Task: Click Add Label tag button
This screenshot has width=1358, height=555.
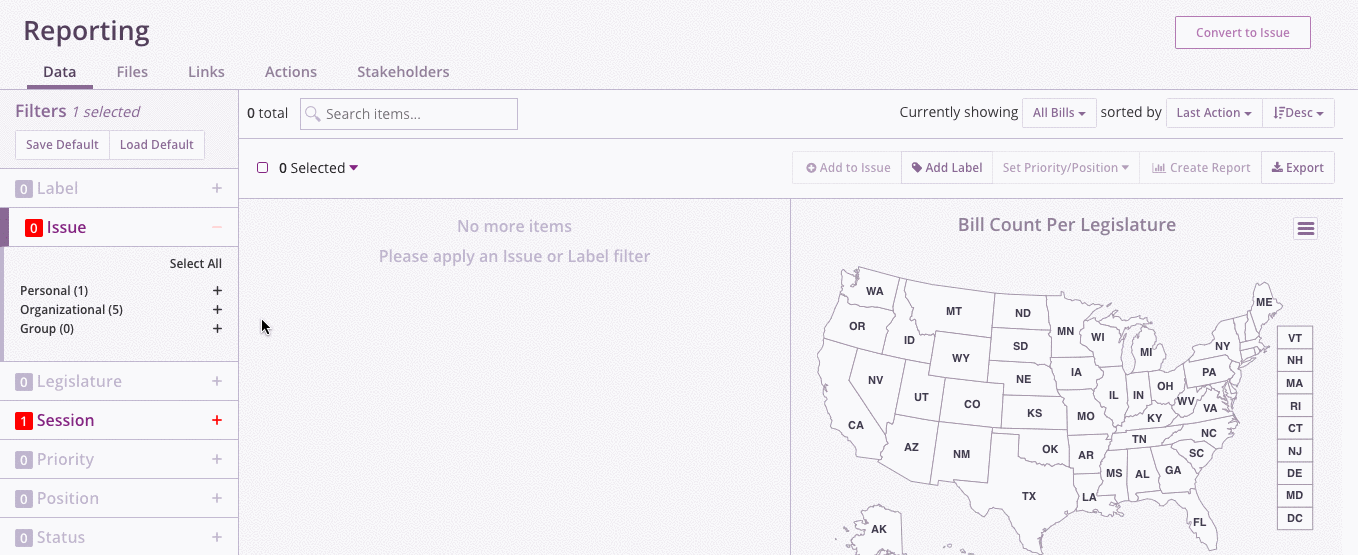Action: pyautogui.click(x=946, y=168)
